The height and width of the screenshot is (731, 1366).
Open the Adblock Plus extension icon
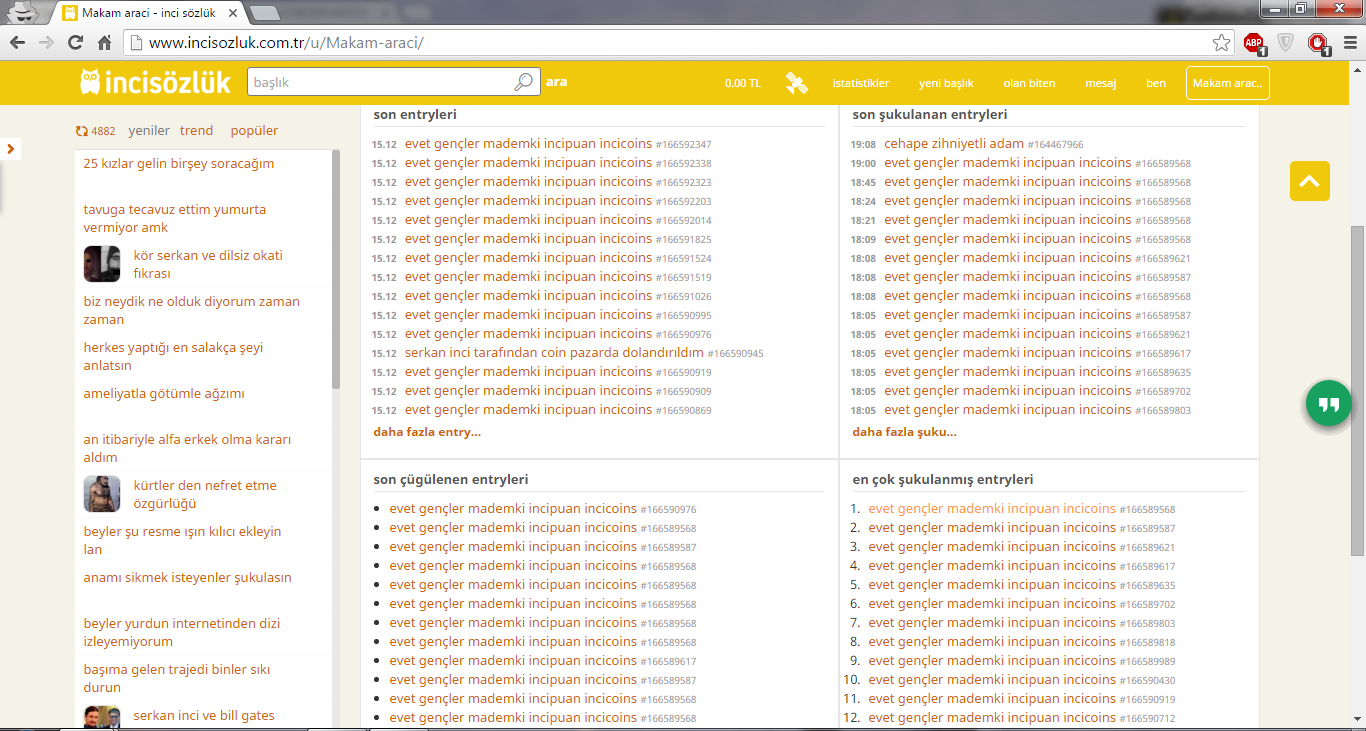point(1253,43)
